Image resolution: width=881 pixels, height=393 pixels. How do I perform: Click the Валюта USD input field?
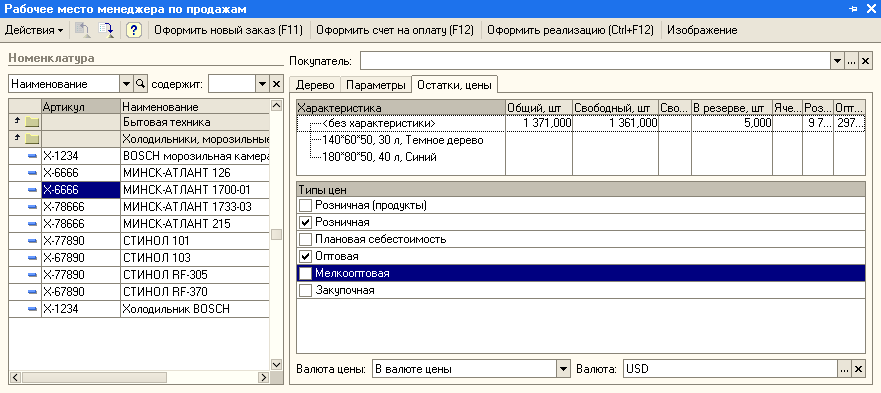pos(729,369)
